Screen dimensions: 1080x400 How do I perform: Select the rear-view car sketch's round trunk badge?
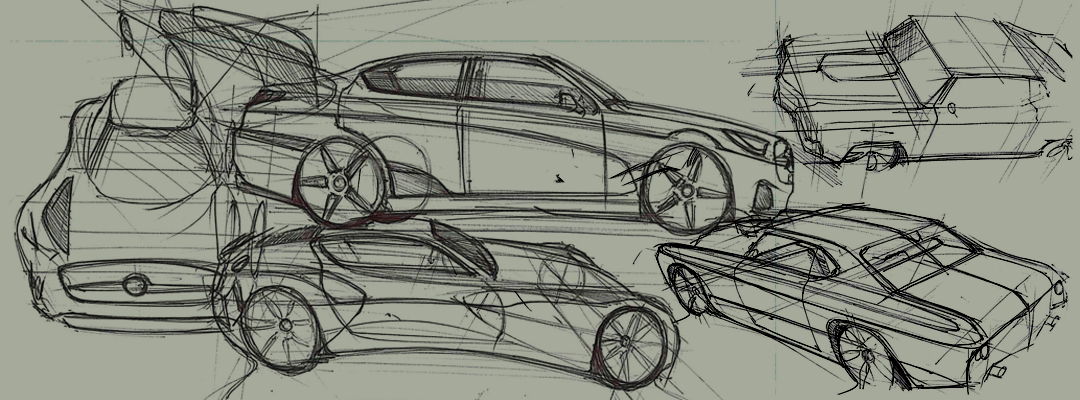click(135, 284)
